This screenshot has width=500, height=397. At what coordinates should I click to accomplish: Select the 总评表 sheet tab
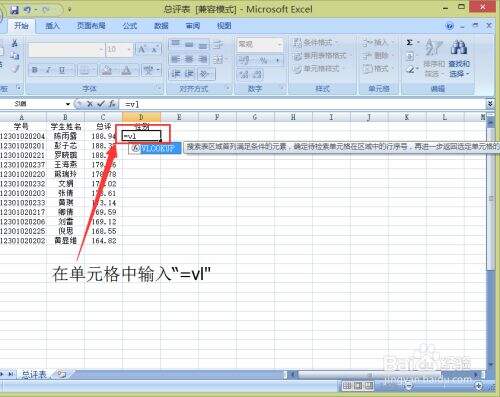(34, 375)
